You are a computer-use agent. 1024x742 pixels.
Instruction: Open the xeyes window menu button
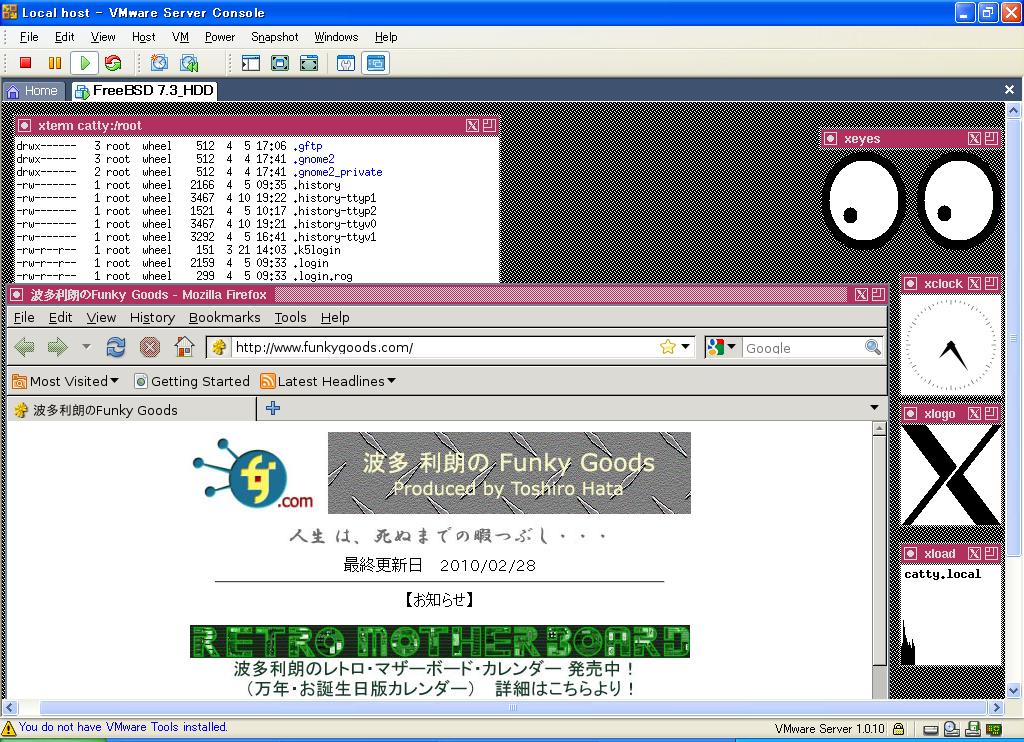[x=831, y=138]
